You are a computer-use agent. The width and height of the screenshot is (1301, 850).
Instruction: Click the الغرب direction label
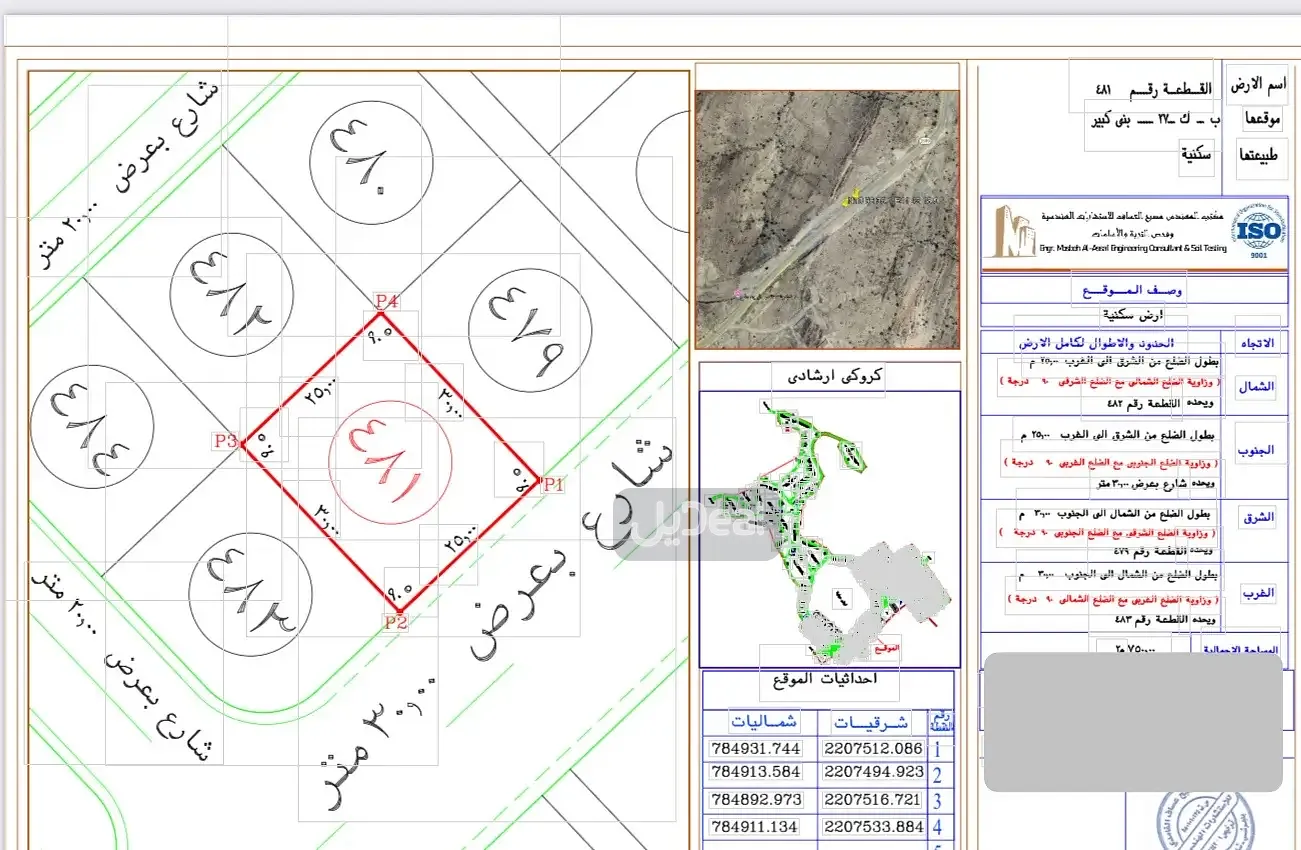[x=1256, y=593]
